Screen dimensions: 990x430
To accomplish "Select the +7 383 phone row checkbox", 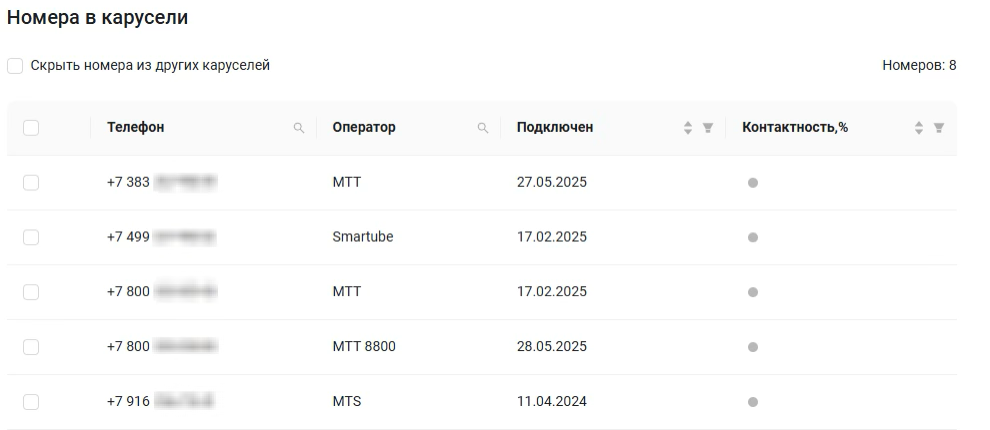I will (31, 182).
